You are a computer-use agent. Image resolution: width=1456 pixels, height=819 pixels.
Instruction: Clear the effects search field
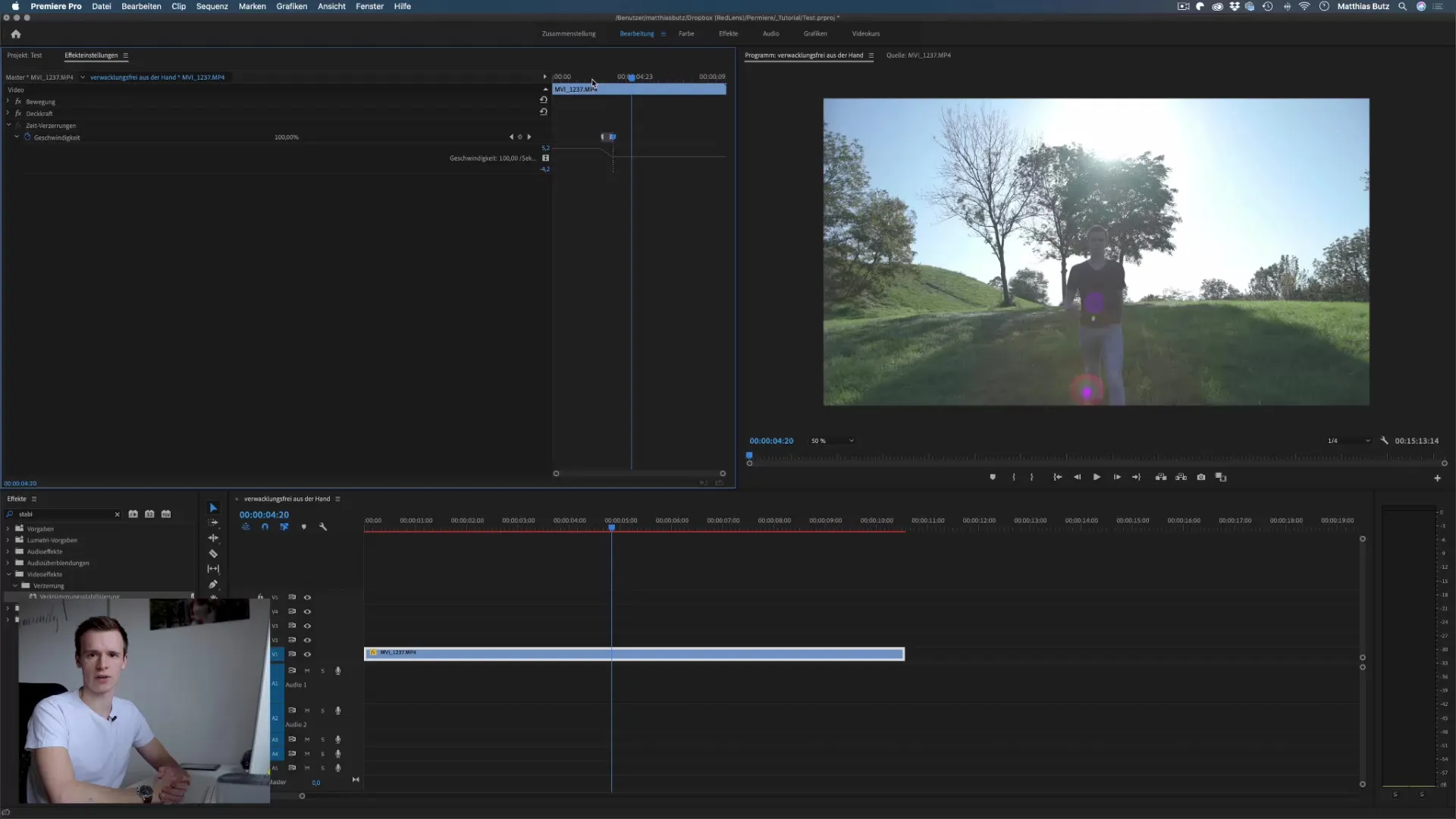pyautogui.click(x=118, y=514)
